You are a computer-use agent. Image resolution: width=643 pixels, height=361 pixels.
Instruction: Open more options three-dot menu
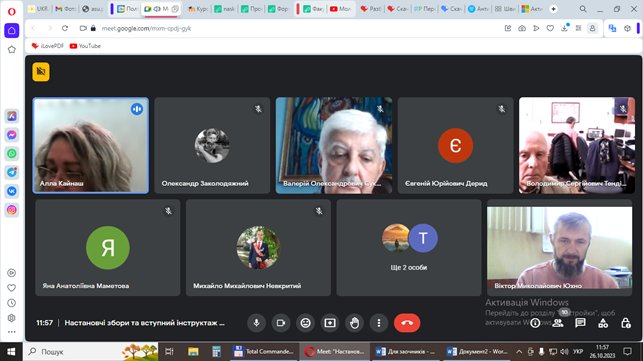tap(379, 323)
